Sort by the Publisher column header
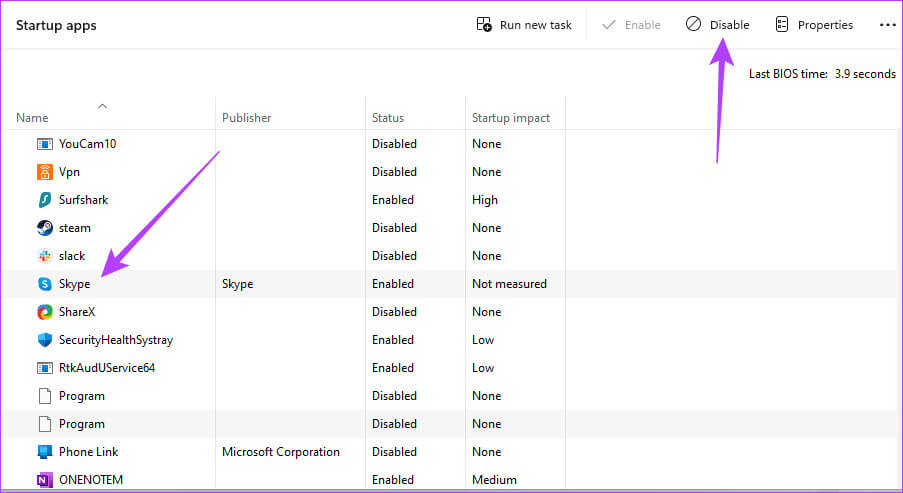This screenshot has width=903, height=493. click(x=246, y=117)
